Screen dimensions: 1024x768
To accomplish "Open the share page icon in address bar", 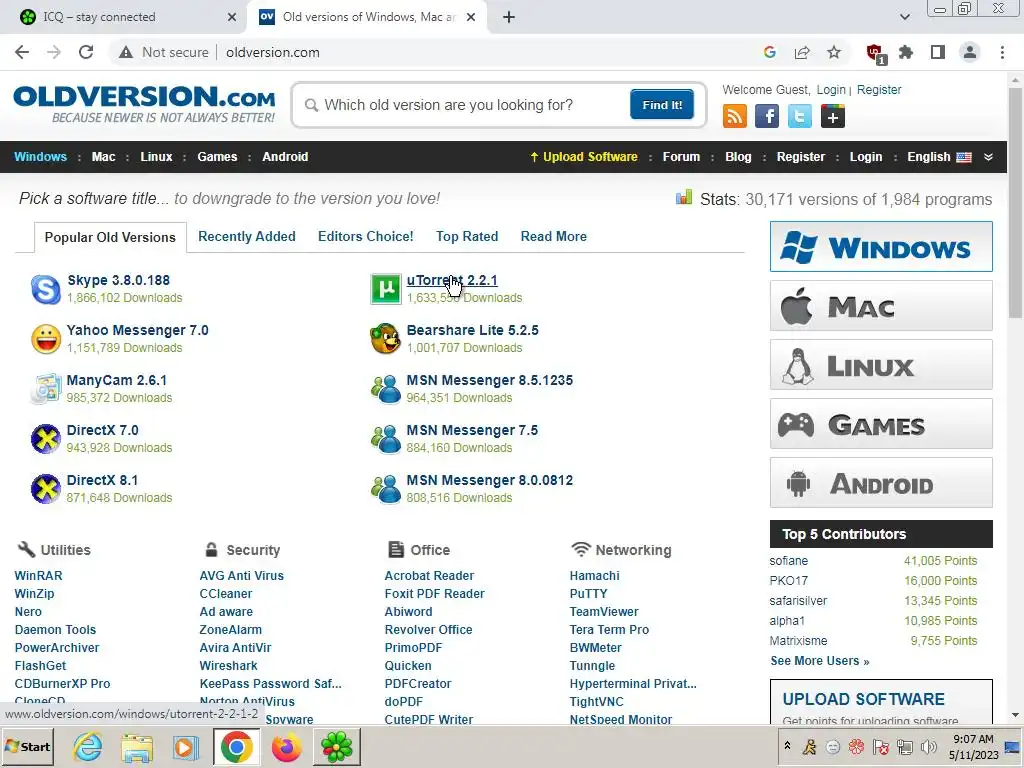I will [802, 52].
